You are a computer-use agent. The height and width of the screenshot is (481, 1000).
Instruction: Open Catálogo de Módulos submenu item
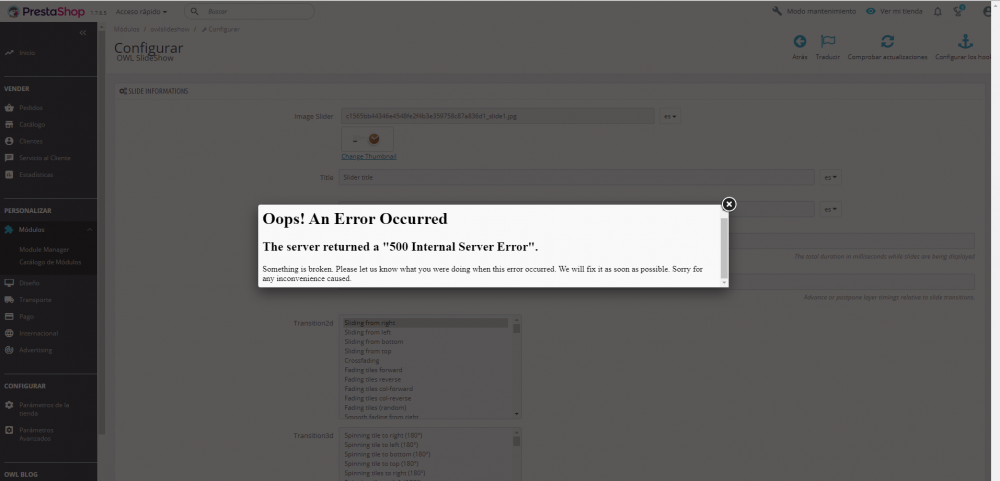(x=50, y=262)
